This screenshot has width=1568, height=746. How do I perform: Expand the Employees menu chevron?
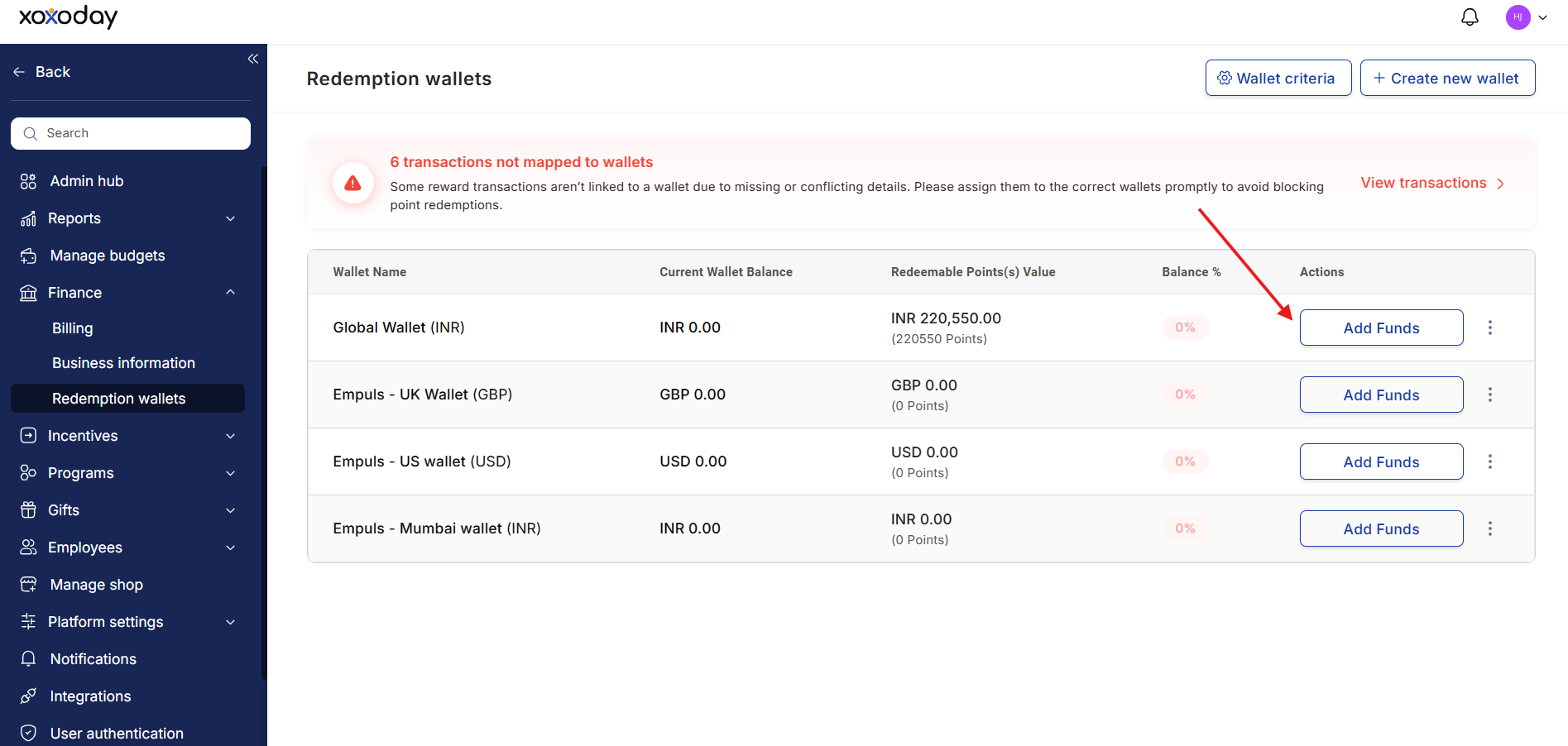pyautogui.click(x=231, y=548)
